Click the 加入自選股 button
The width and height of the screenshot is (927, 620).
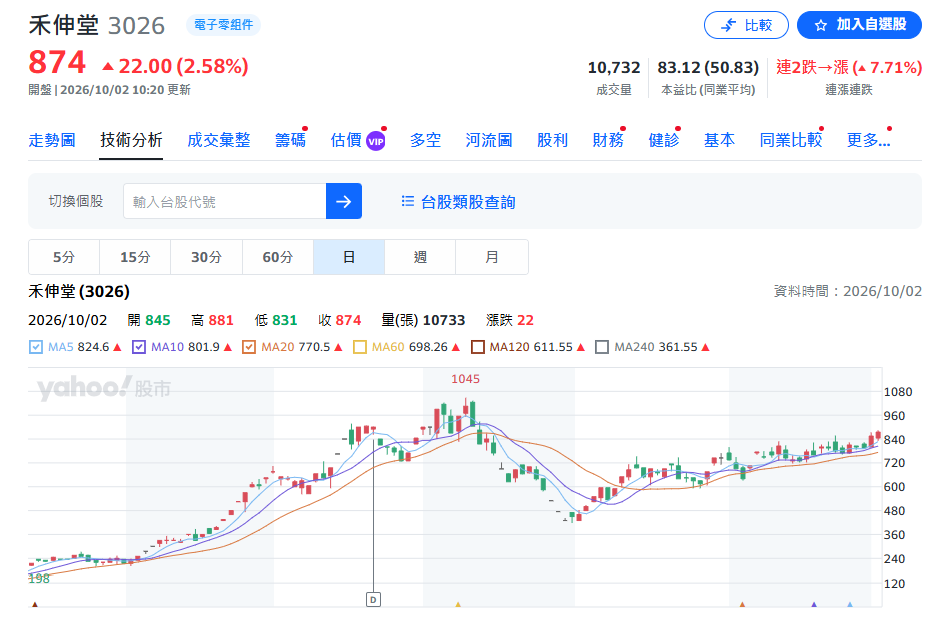tap(859, 25)
